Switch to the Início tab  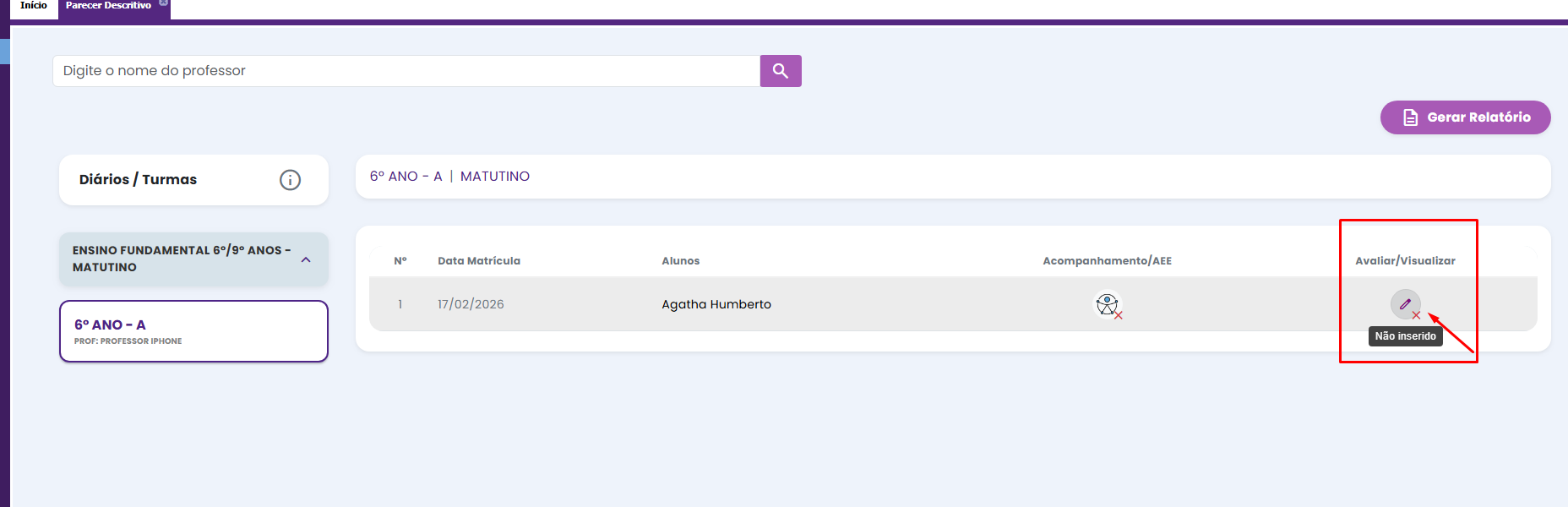pyautogui.click(x=34, y=6)
